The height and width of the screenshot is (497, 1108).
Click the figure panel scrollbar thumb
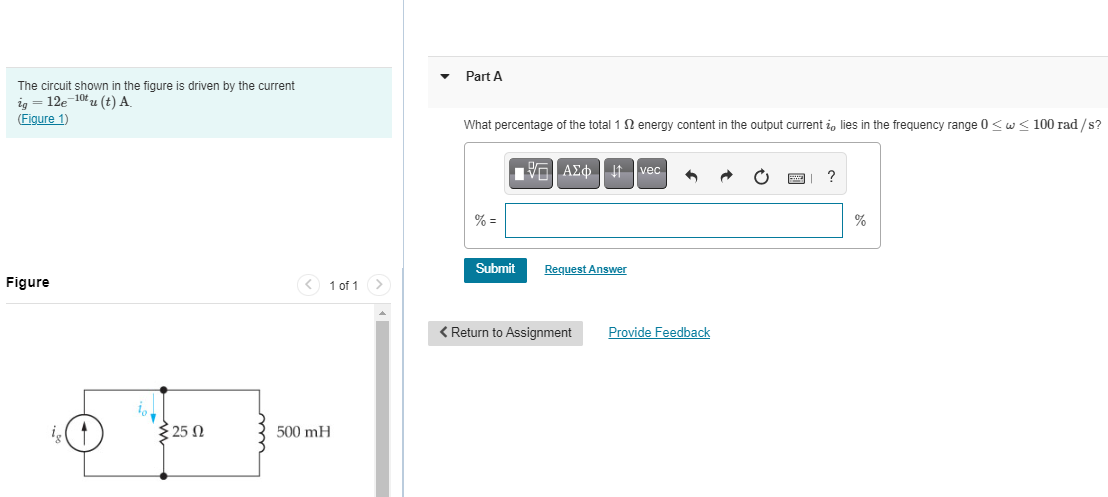point(382,409)
